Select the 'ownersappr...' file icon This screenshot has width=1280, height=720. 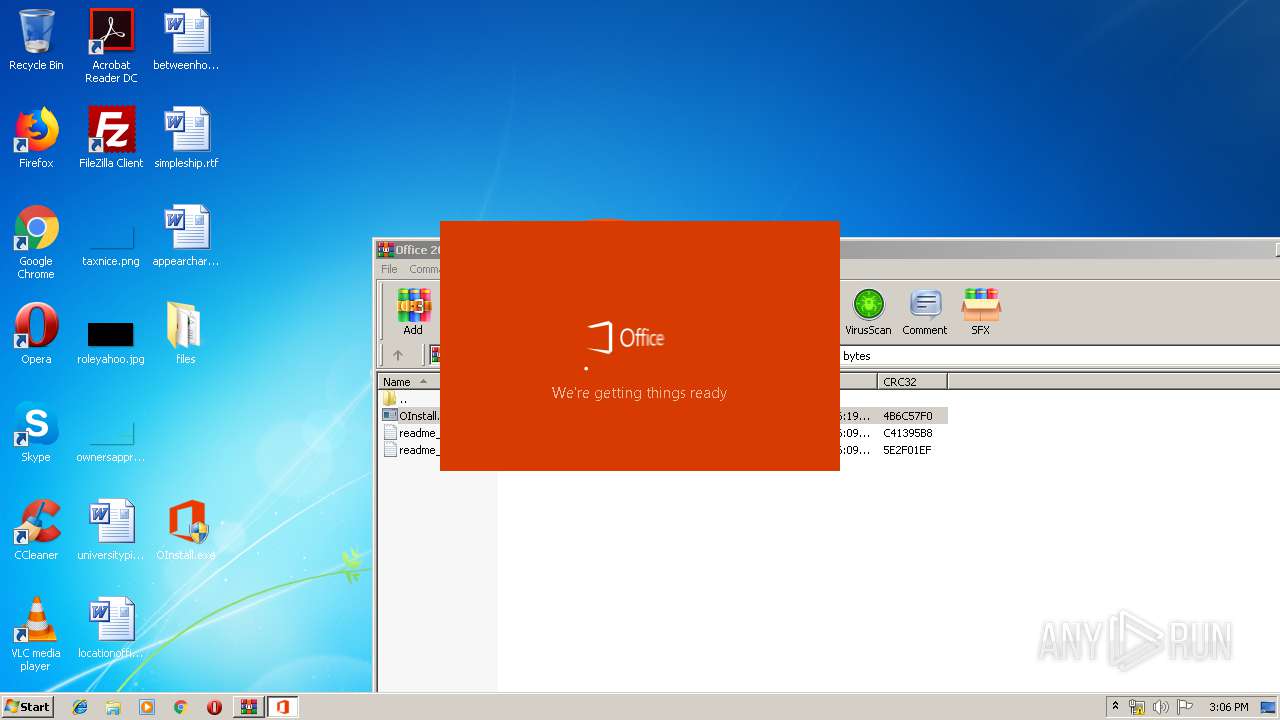111,441
